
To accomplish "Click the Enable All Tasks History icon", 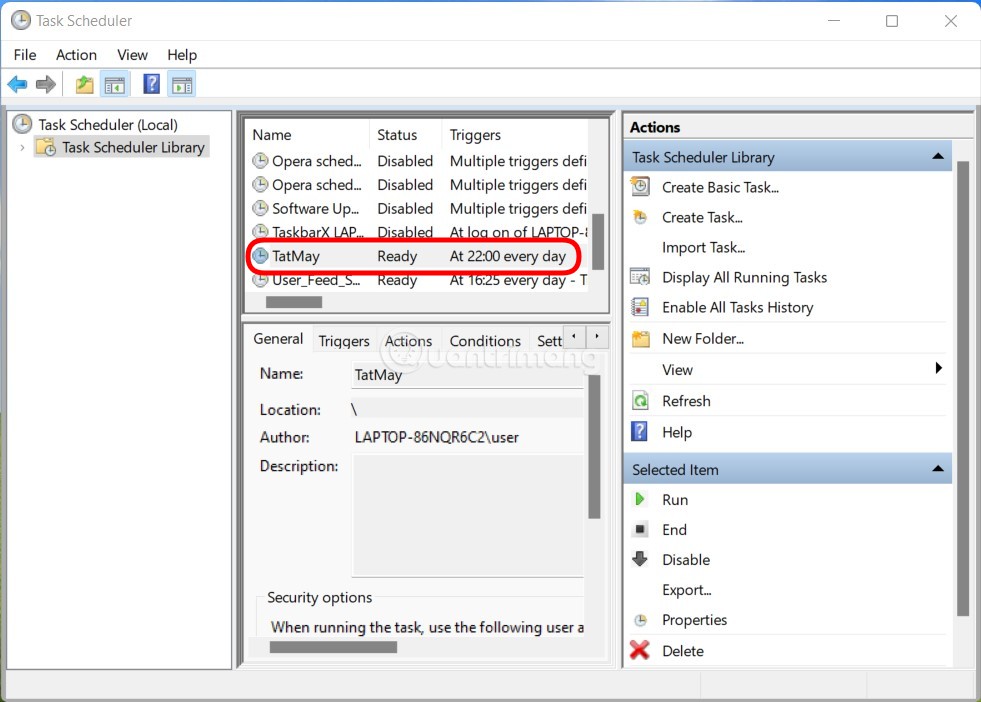I will [640, 307].
